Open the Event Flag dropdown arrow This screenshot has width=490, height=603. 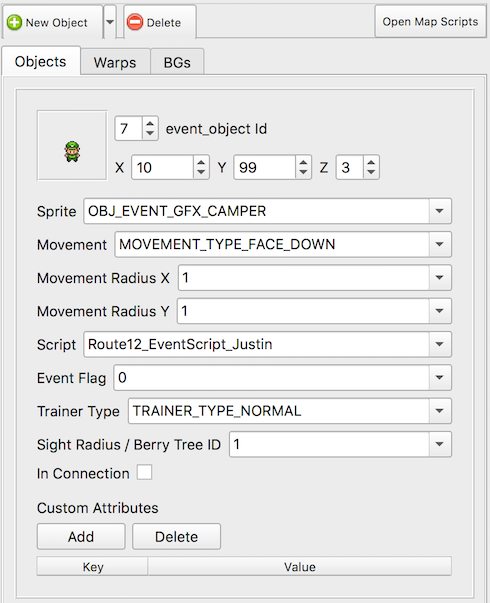pyautogui.click(x=440, y=378)
